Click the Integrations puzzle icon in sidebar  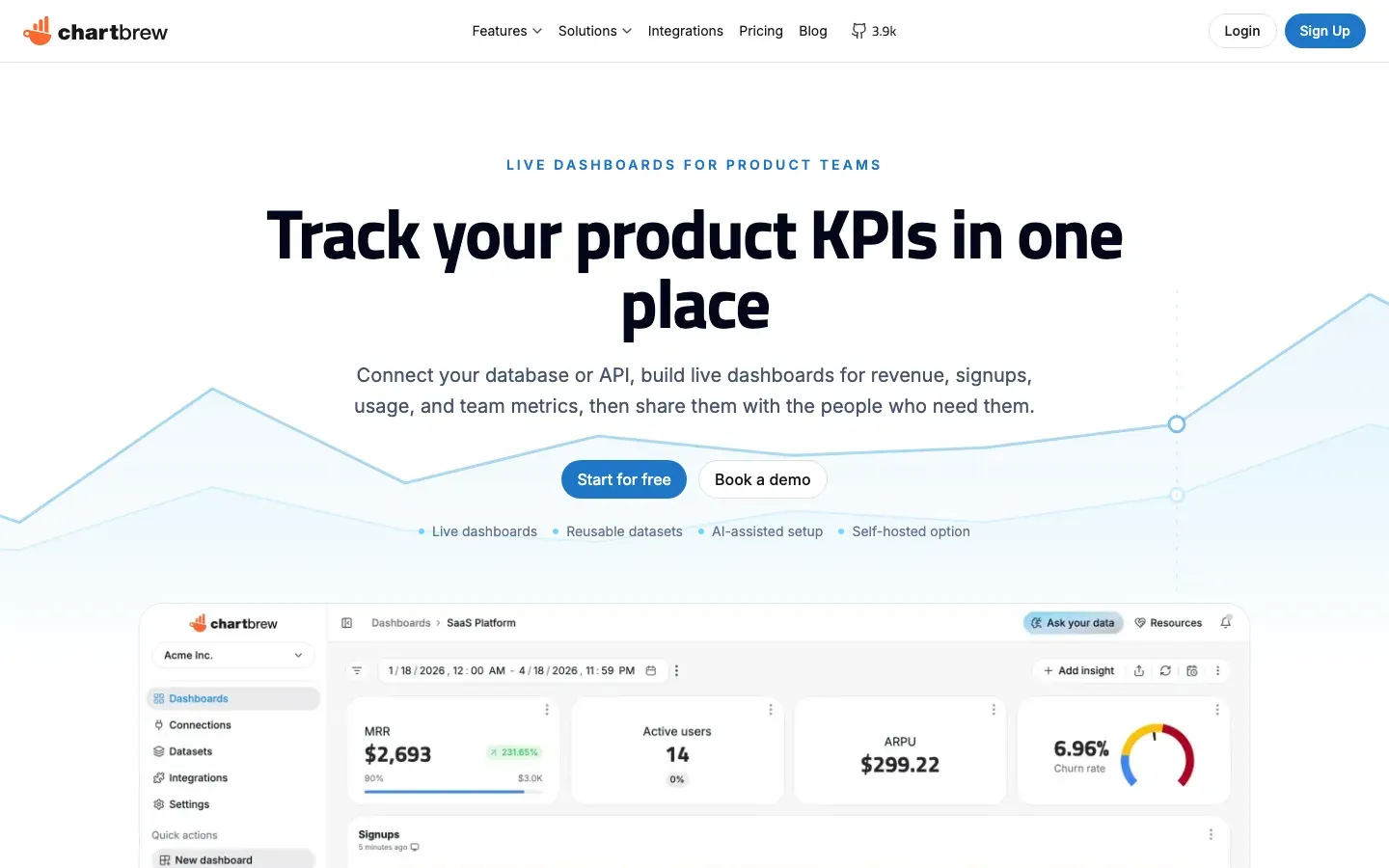[159, 777]
